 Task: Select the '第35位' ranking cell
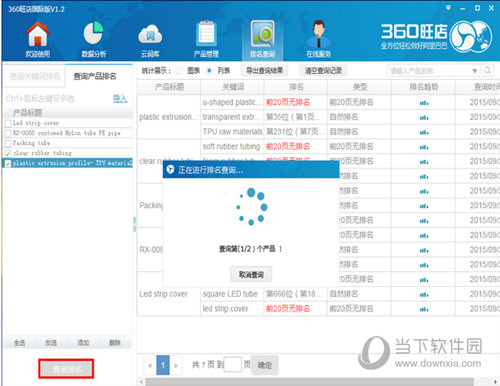[296, 117]
